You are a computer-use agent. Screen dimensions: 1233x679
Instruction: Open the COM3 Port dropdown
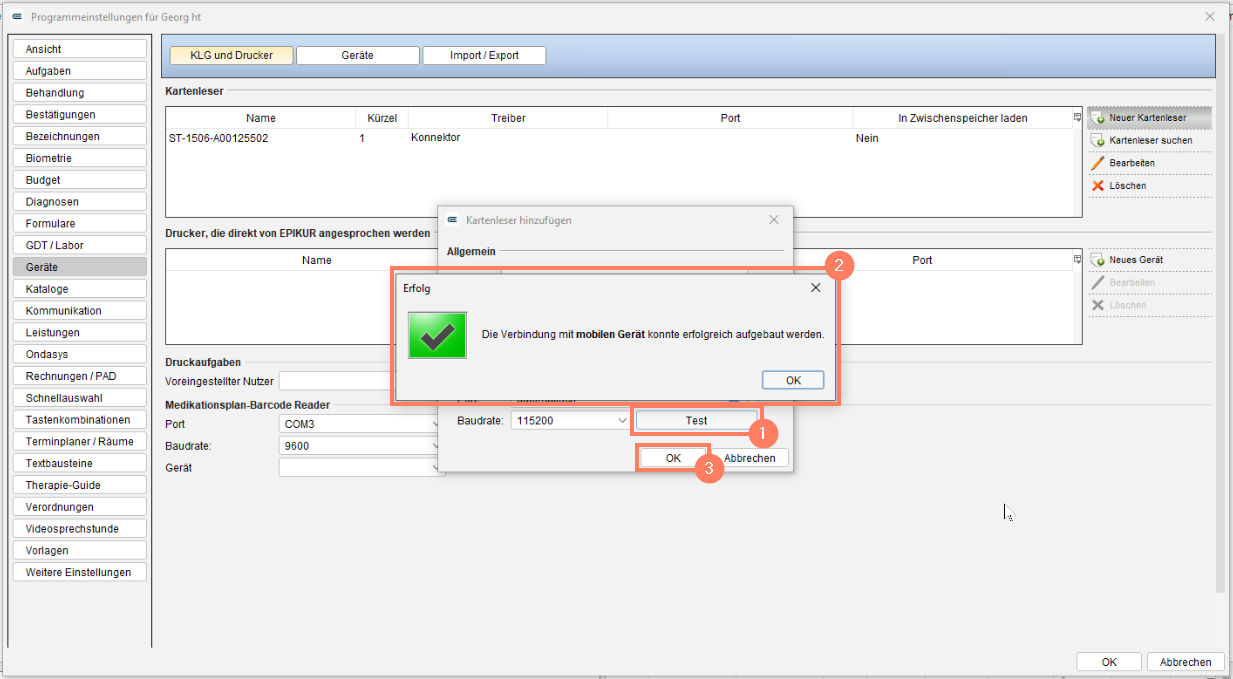435,424
